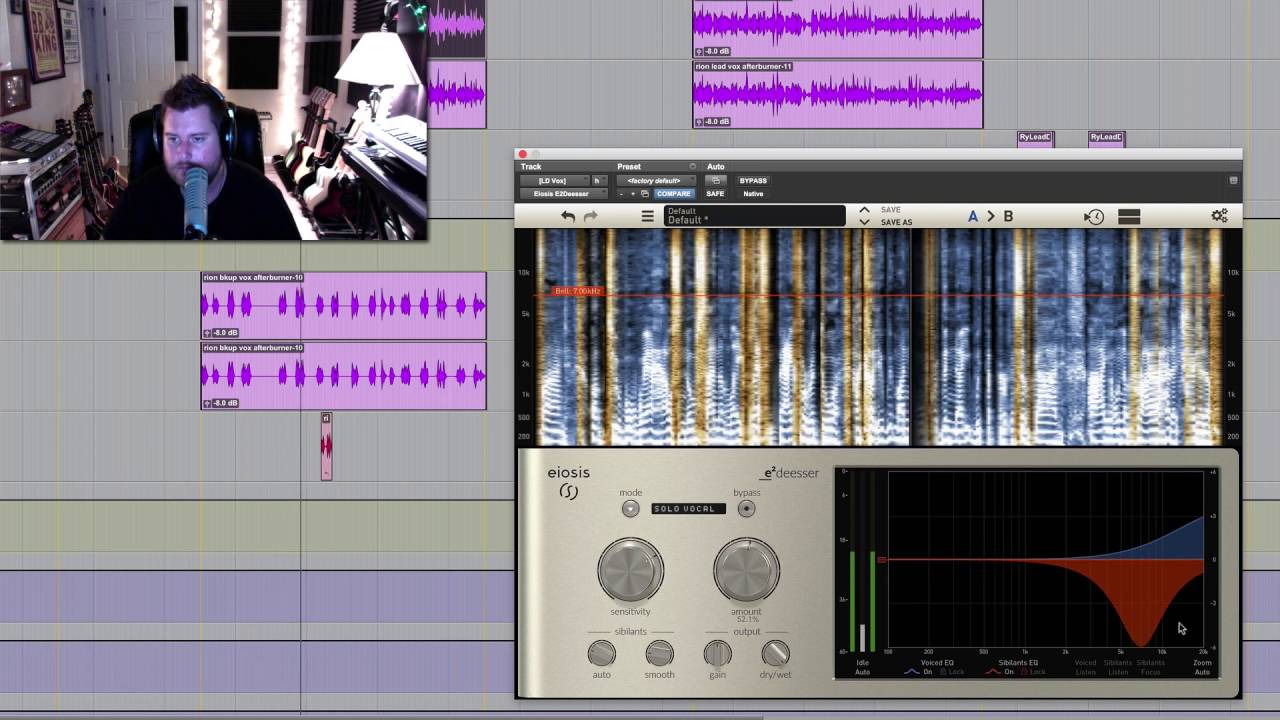Open the insert slot 'h' selector
This screenshot has width=1280, height=720.
tap(597, 181)
